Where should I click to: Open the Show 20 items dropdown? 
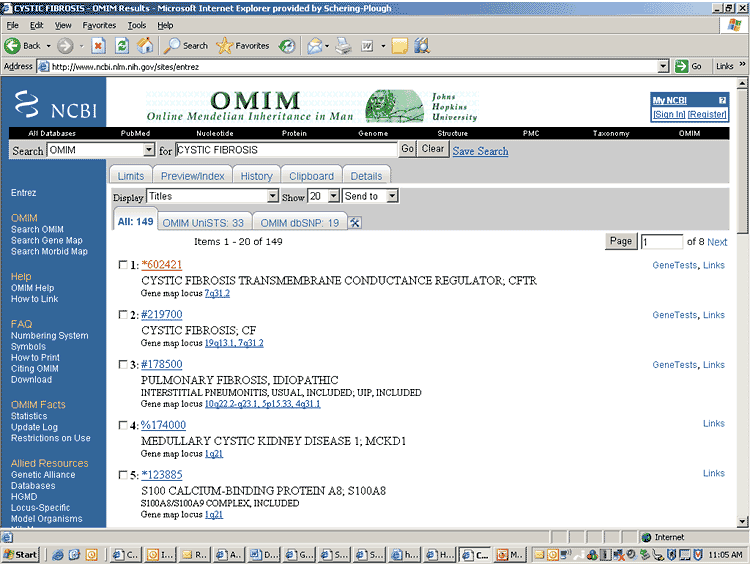334,196
